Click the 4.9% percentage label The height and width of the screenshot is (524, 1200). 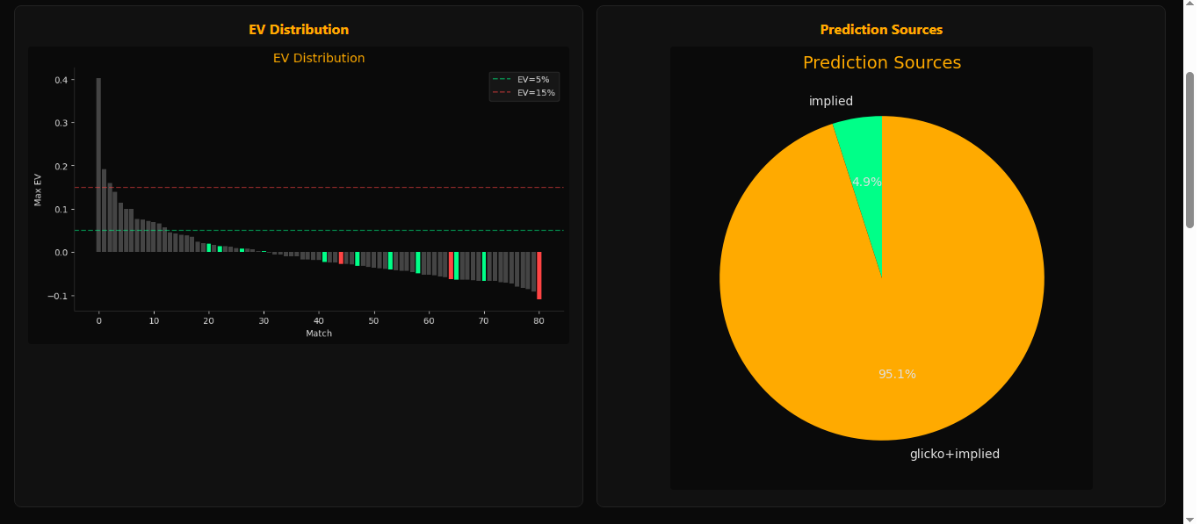pyautogui.click(x=866, y=182)
